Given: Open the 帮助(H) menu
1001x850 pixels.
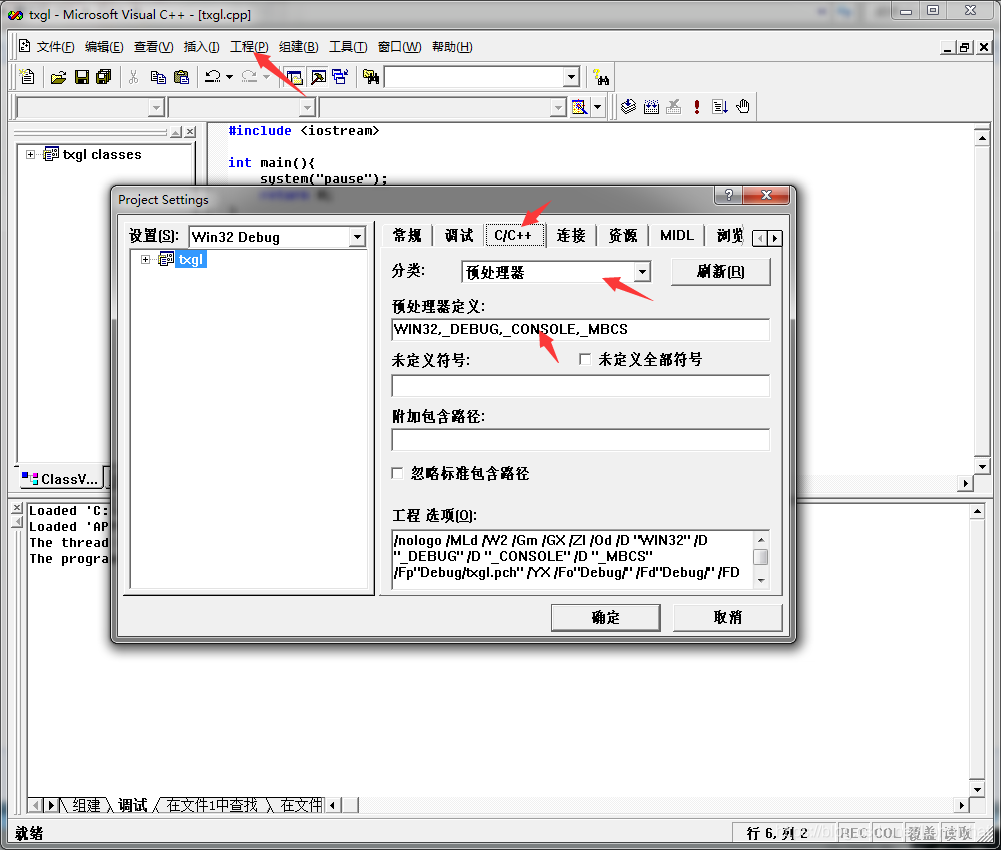Looking at the screenshot, I should 452,47.
